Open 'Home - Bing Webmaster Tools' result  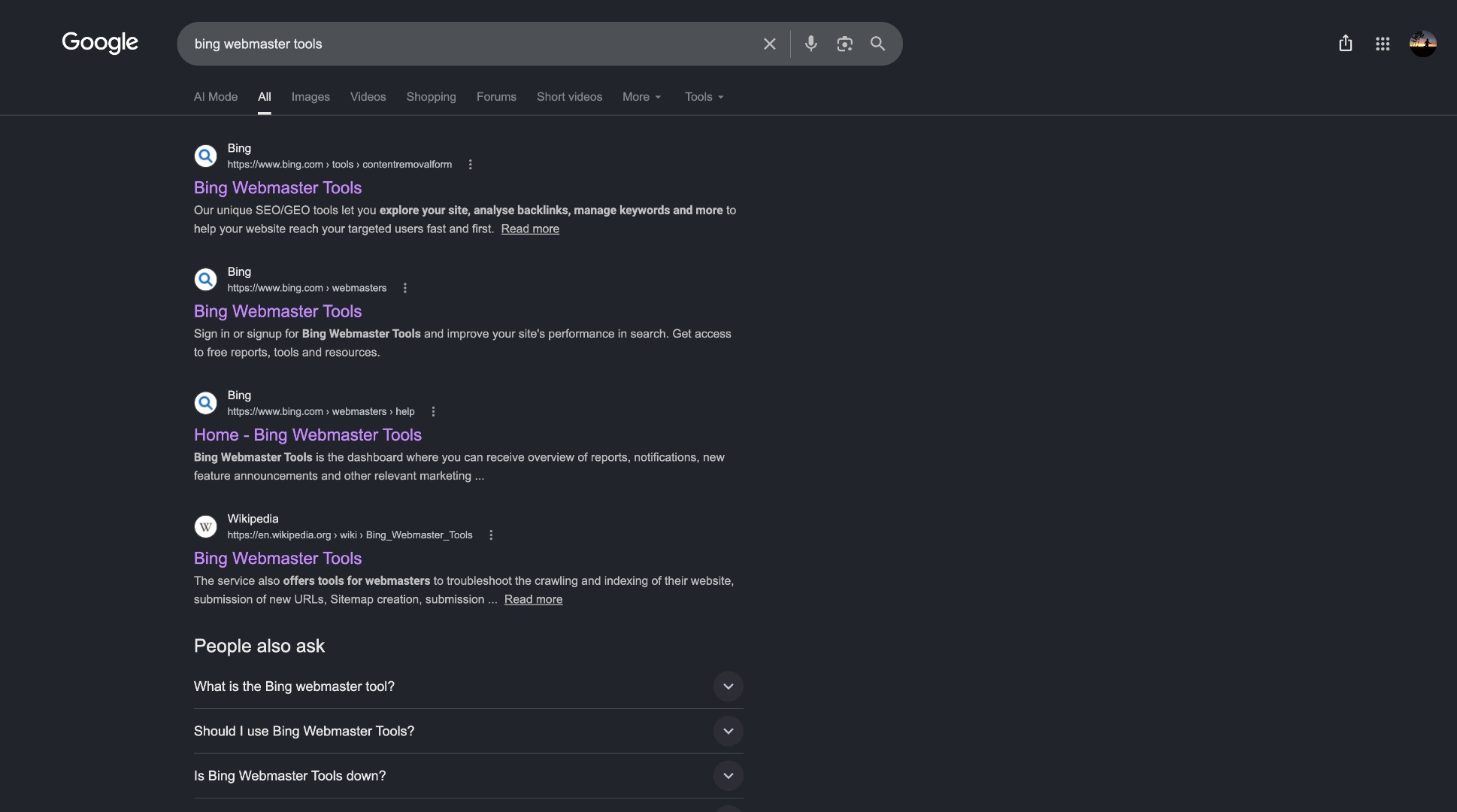(x=307, y=435)
